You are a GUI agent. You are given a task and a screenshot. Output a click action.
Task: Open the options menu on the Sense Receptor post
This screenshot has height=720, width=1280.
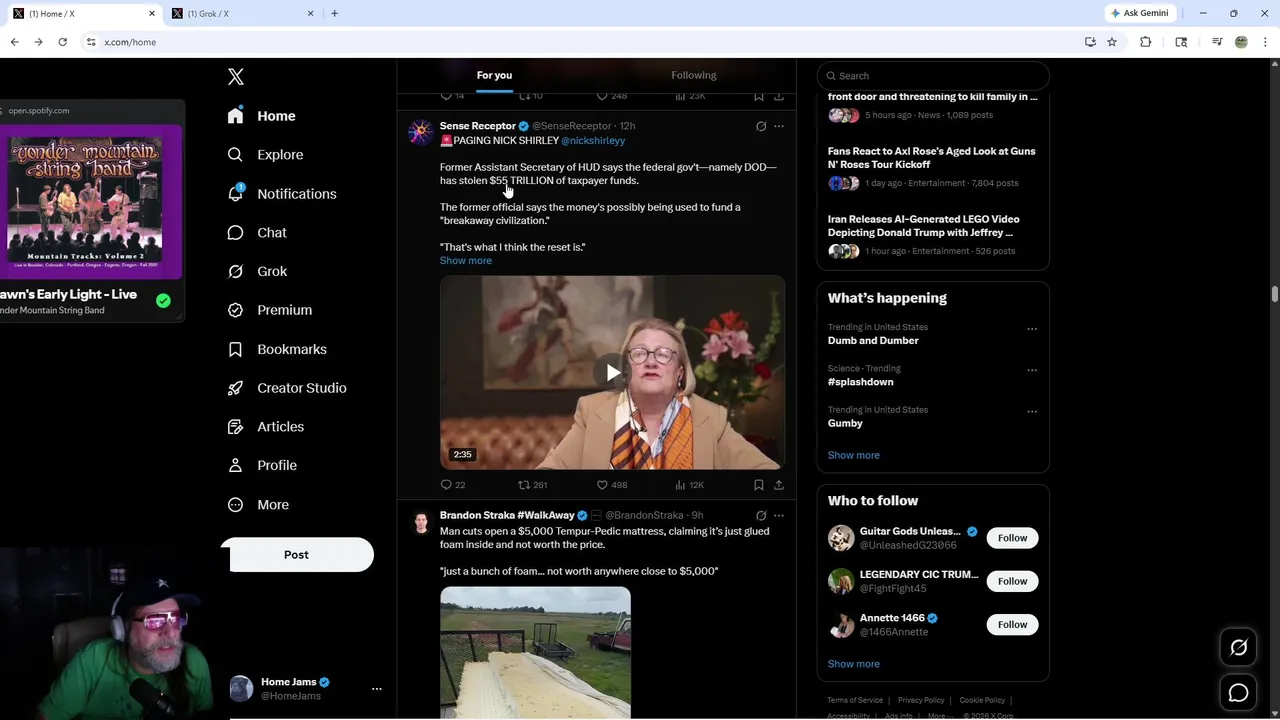779,126
